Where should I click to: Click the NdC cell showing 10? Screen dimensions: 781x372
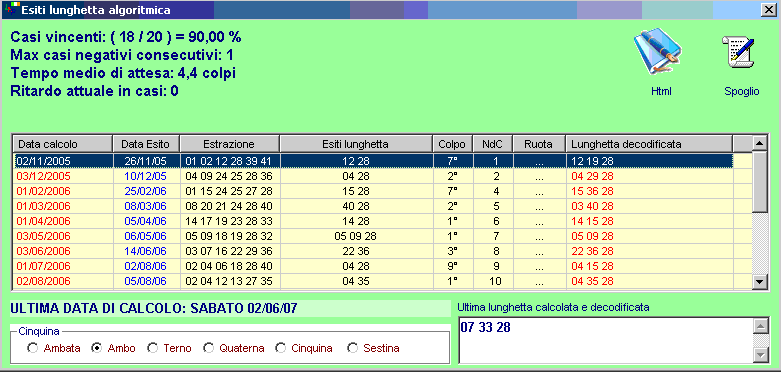coord(493,281)
